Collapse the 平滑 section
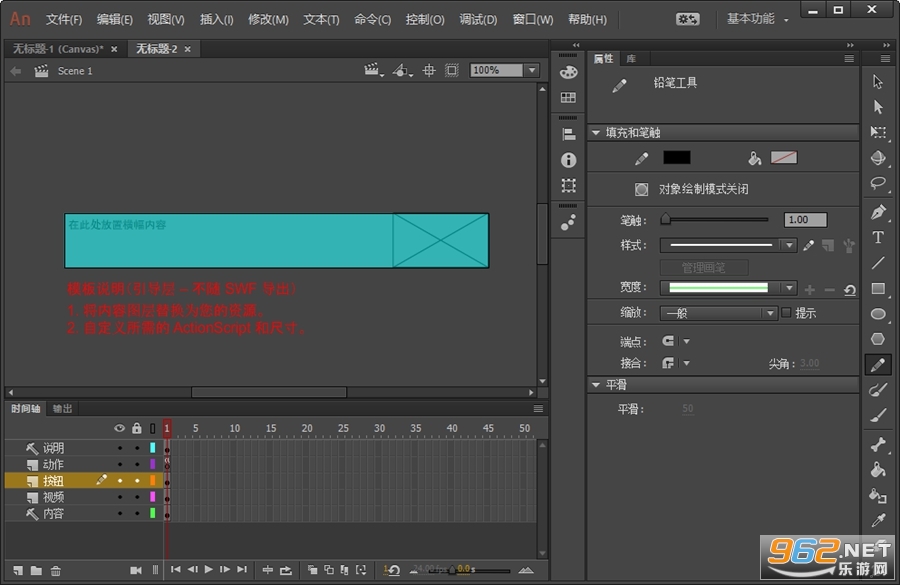The height and width of the screenshot is (585, 900). [596, 385]
